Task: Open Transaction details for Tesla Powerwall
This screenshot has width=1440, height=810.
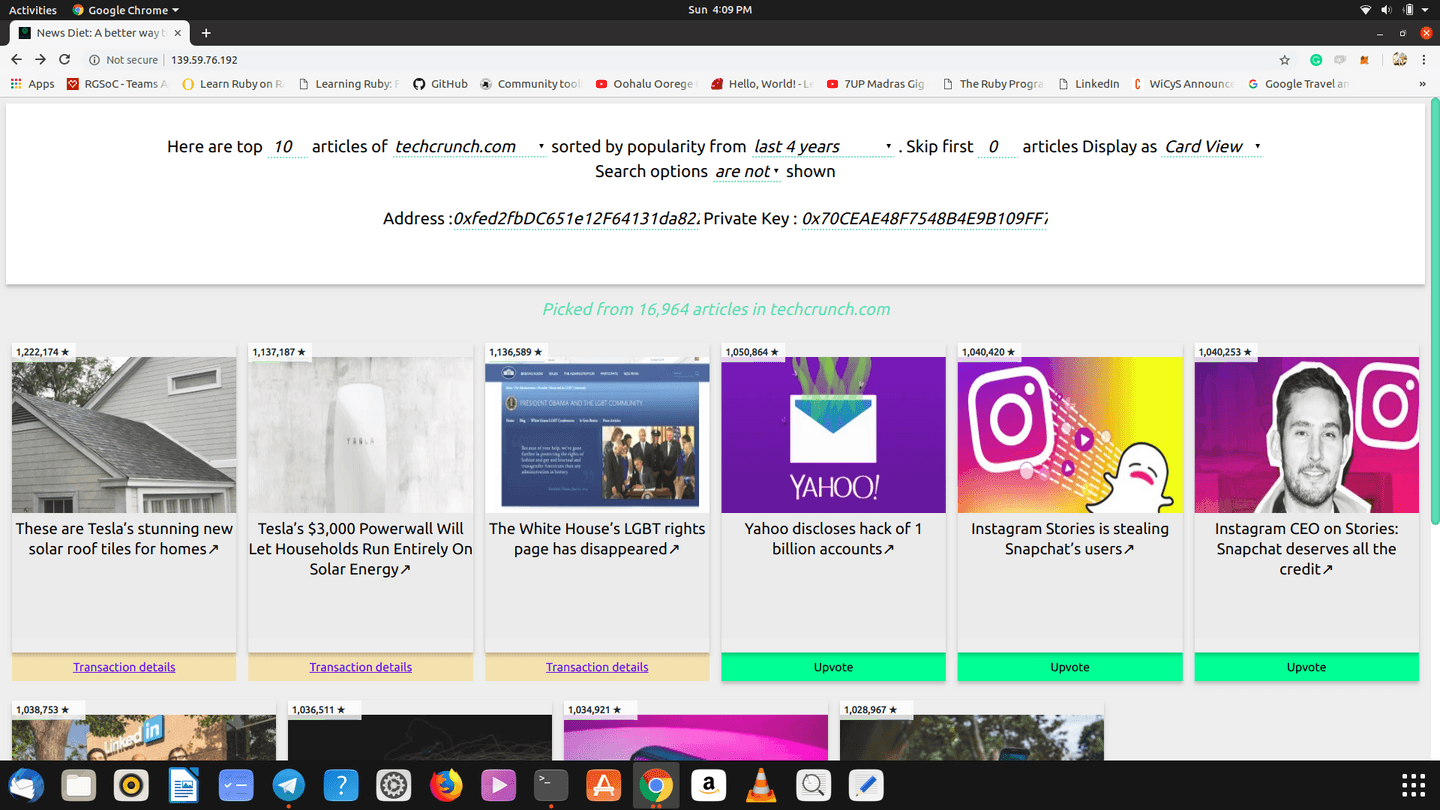Action: [360, 667]
